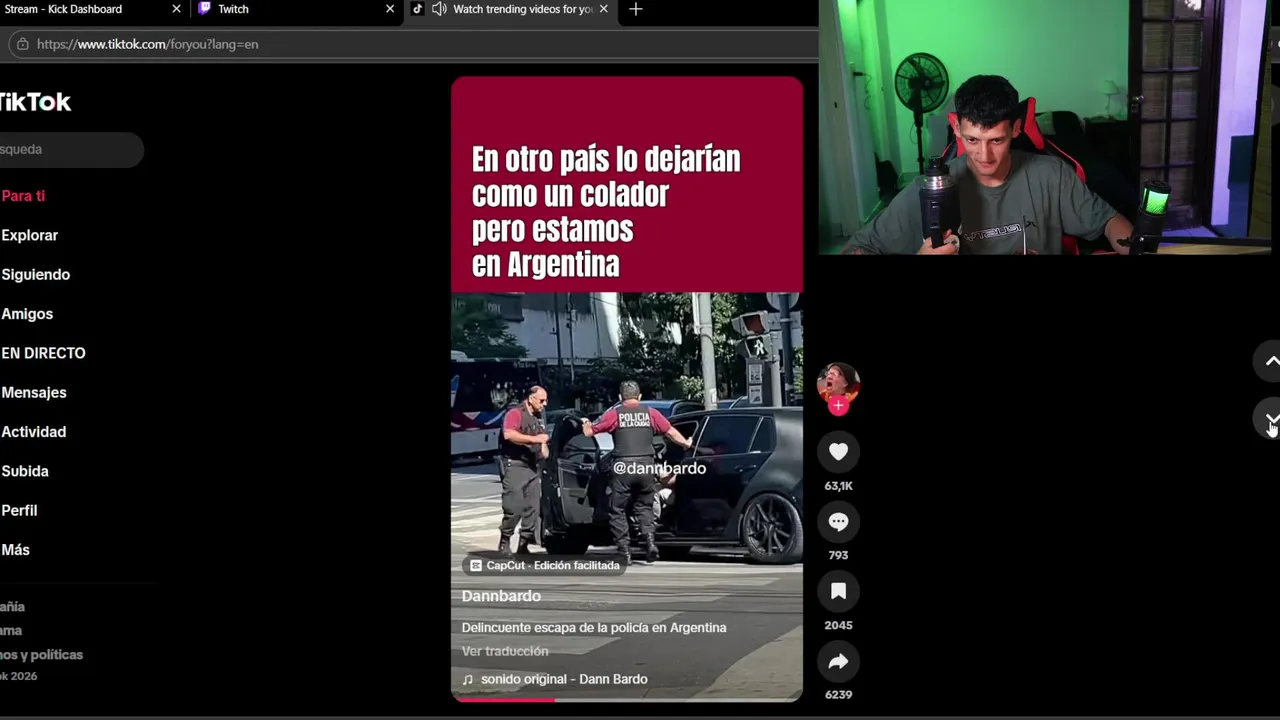Viewport: 1280px width, 720px height.
Task: Open Perfil in the sidebar
Action: tap(19, 510)
